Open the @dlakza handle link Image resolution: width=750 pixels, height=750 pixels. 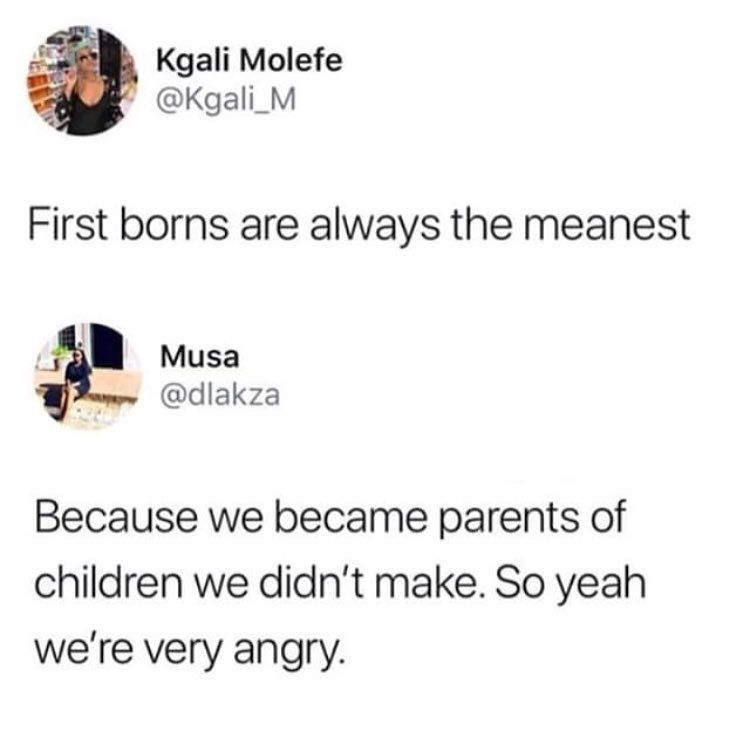pyautogui.click(x=220, y=397)
